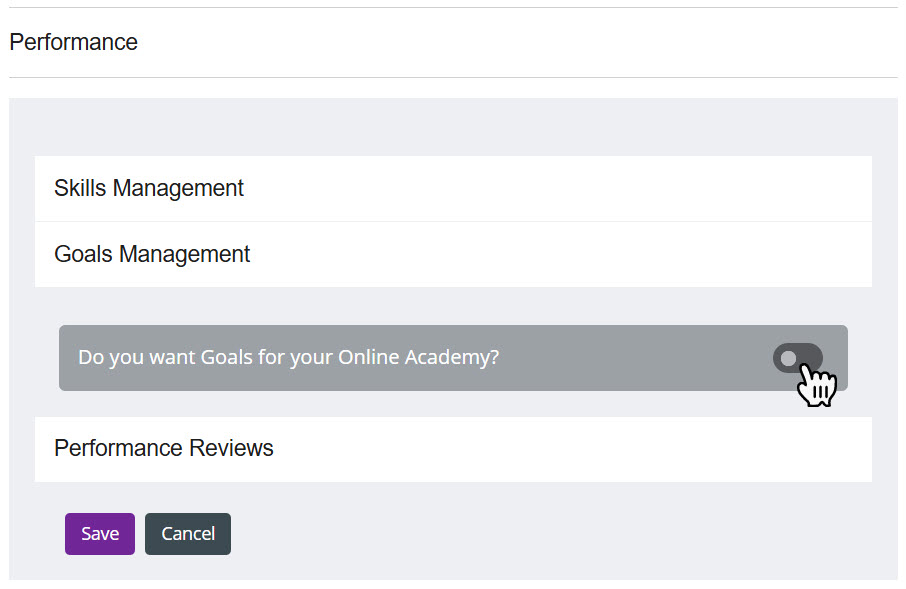
Task: Click the purple Save button
Action: pos(100,534)
